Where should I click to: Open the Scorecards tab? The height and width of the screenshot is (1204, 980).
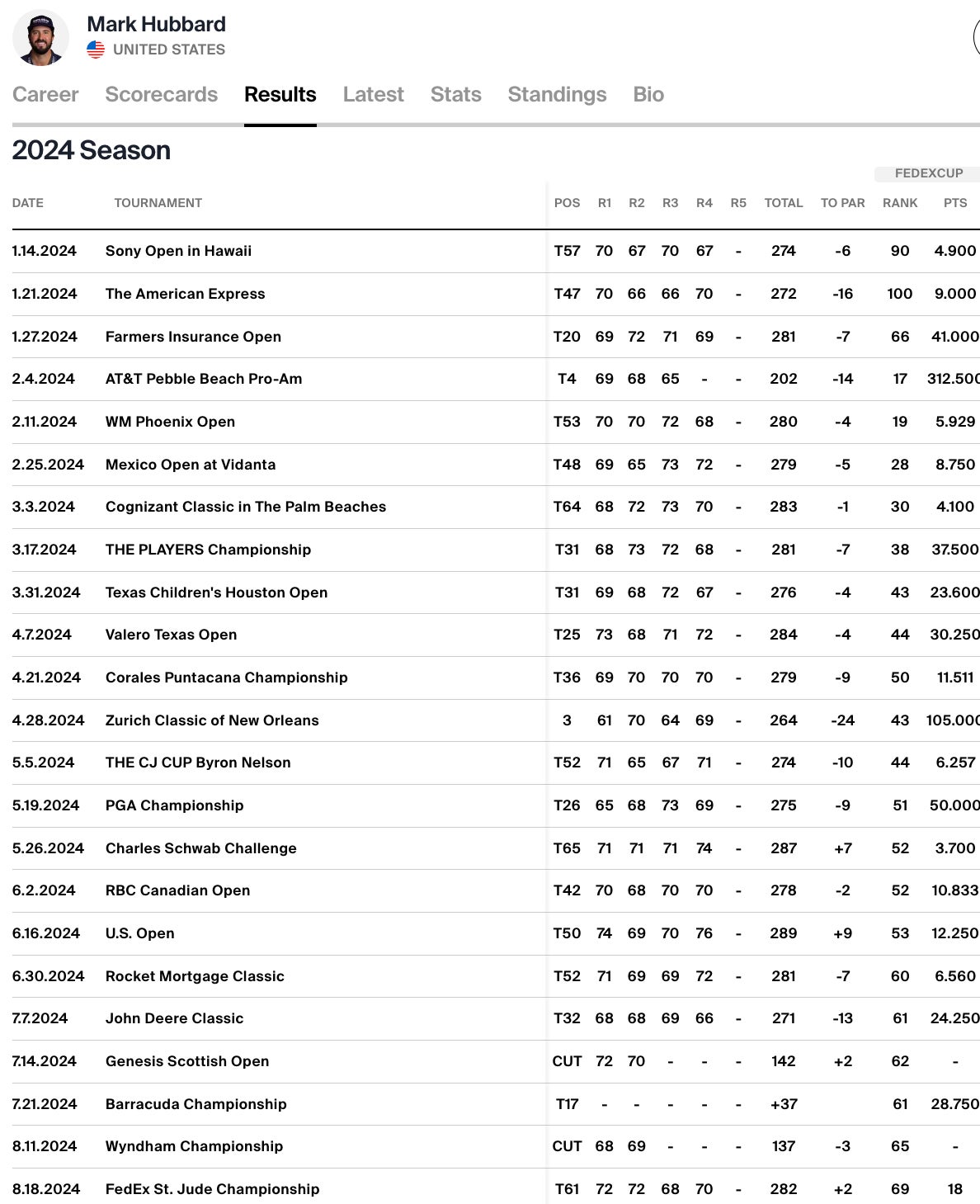(161, 95)
